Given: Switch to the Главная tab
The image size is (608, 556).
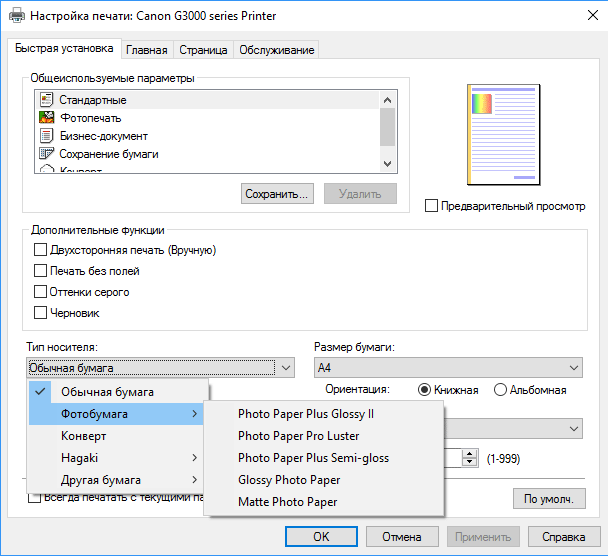Looking at the screenshot, I should (147, 50).
